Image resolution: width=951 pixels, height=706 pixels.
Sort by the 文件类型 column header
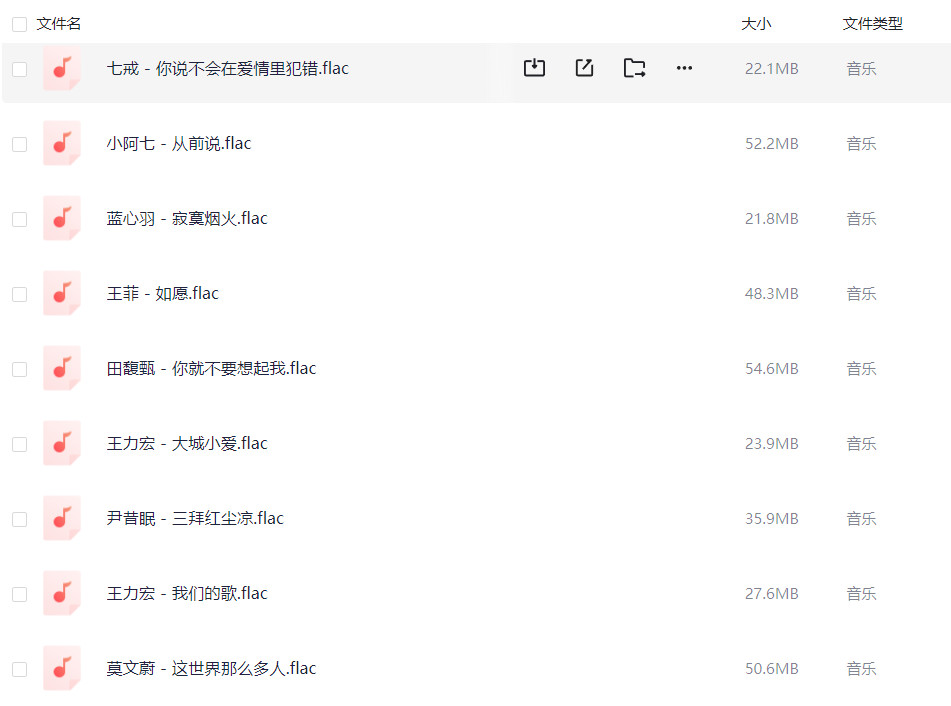(x=873, y=24)
